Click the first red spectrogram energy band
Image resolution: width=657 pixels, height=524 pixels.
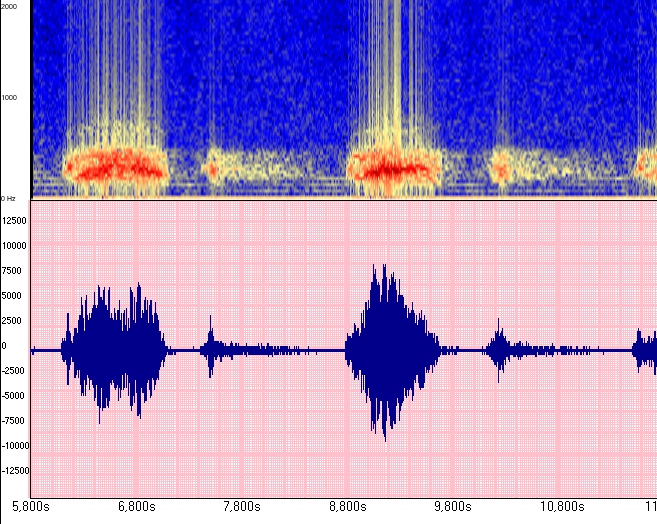[x=115, y=164]
